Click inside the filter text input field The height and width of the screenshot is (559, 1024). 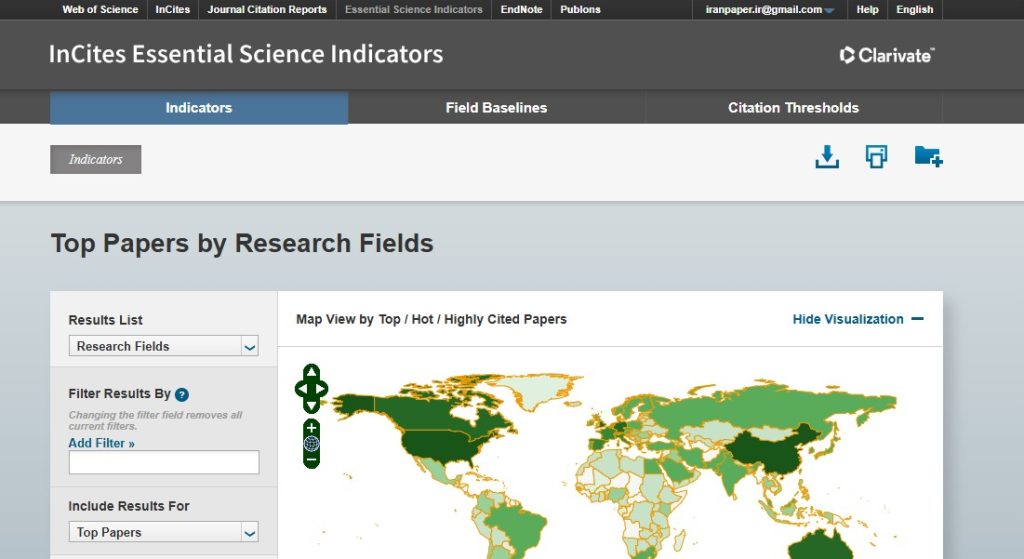164,462
